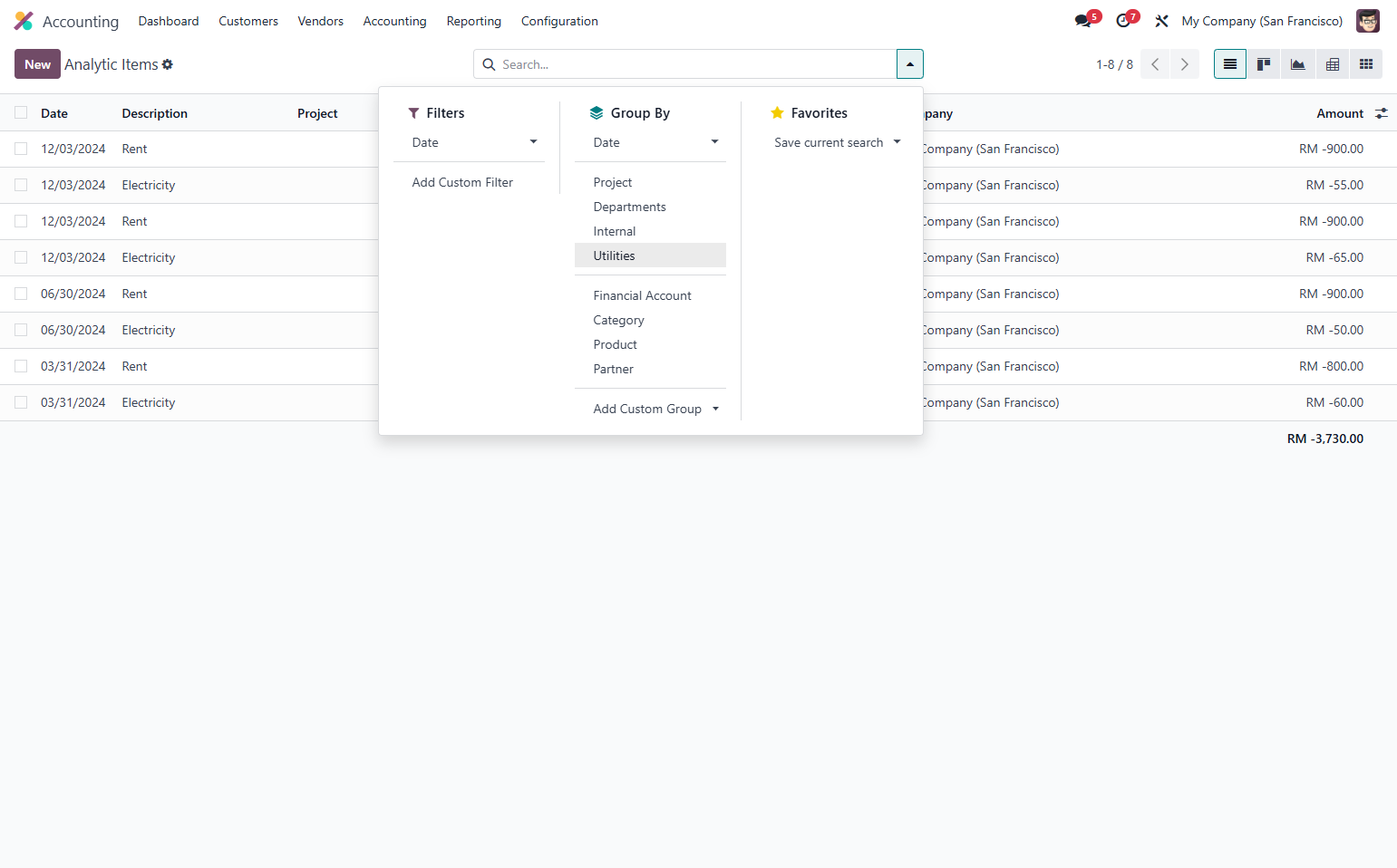The height and width of the screenshot is (868, 1397).
Task: Group by Utilities
Action: click(x=651, y=256)
